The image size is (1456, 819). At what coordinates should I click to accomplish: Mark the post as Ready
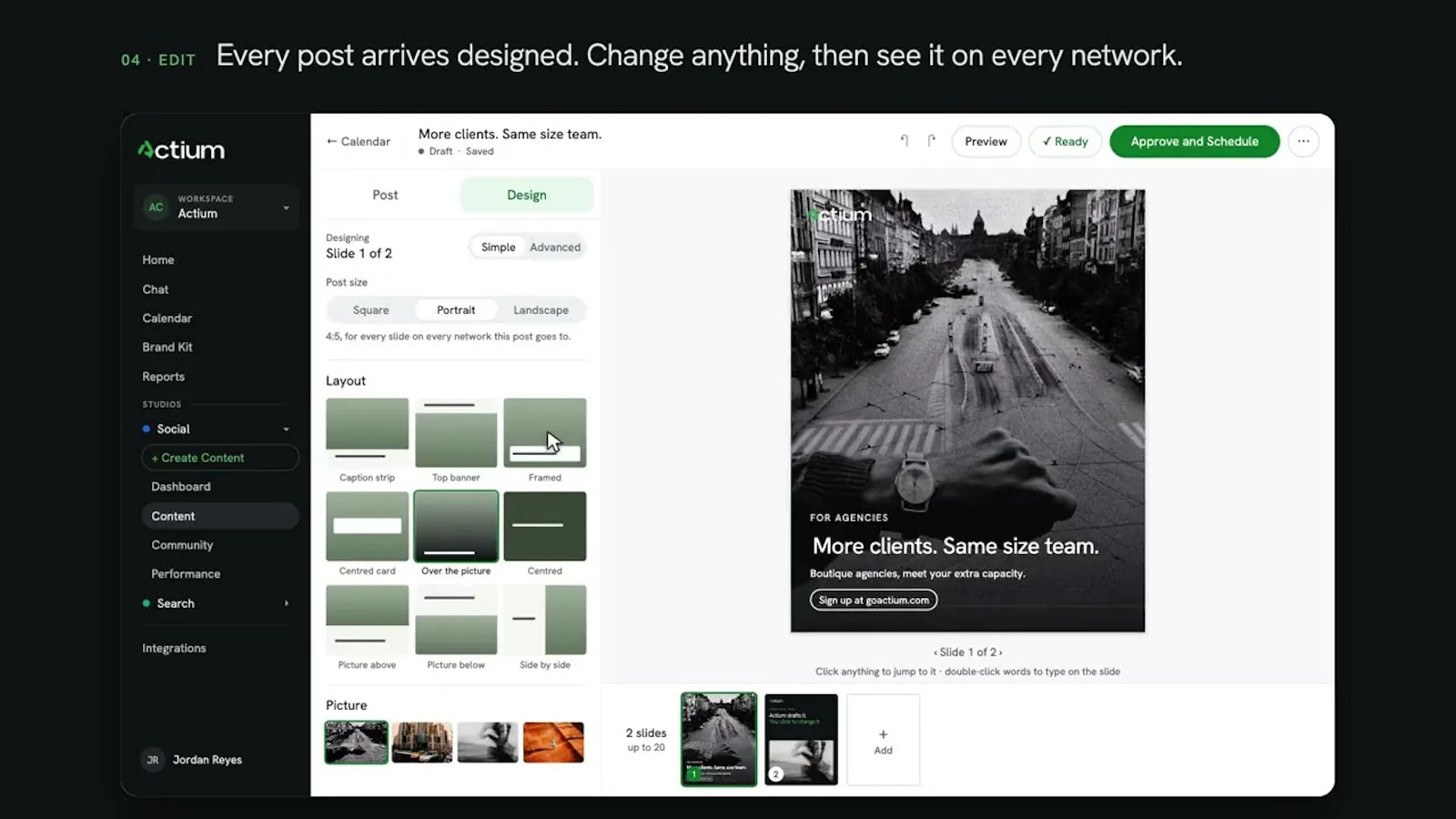[1065, 141]
